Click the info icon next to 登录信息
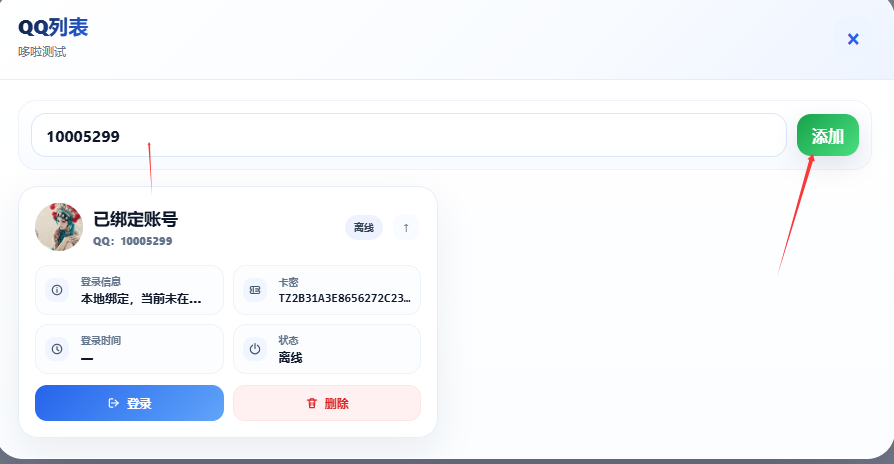This screenshot has width=894, height=464. [x=57, y=290]
